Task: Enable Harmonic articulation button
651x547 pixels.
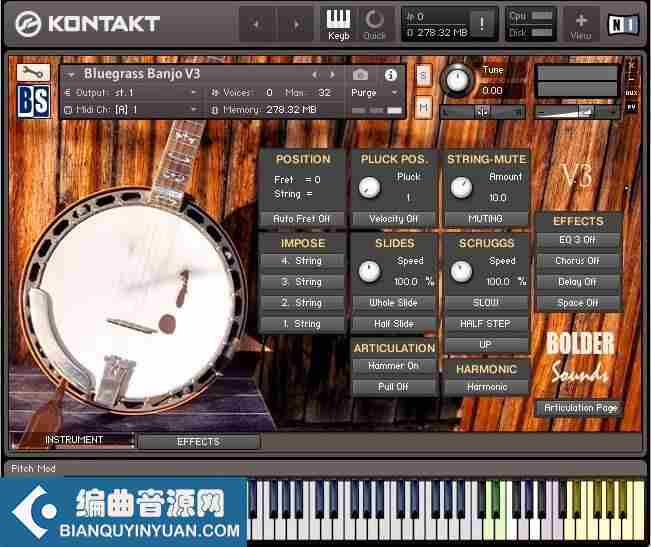Action: pyautogui.click(x=486, y=387)
